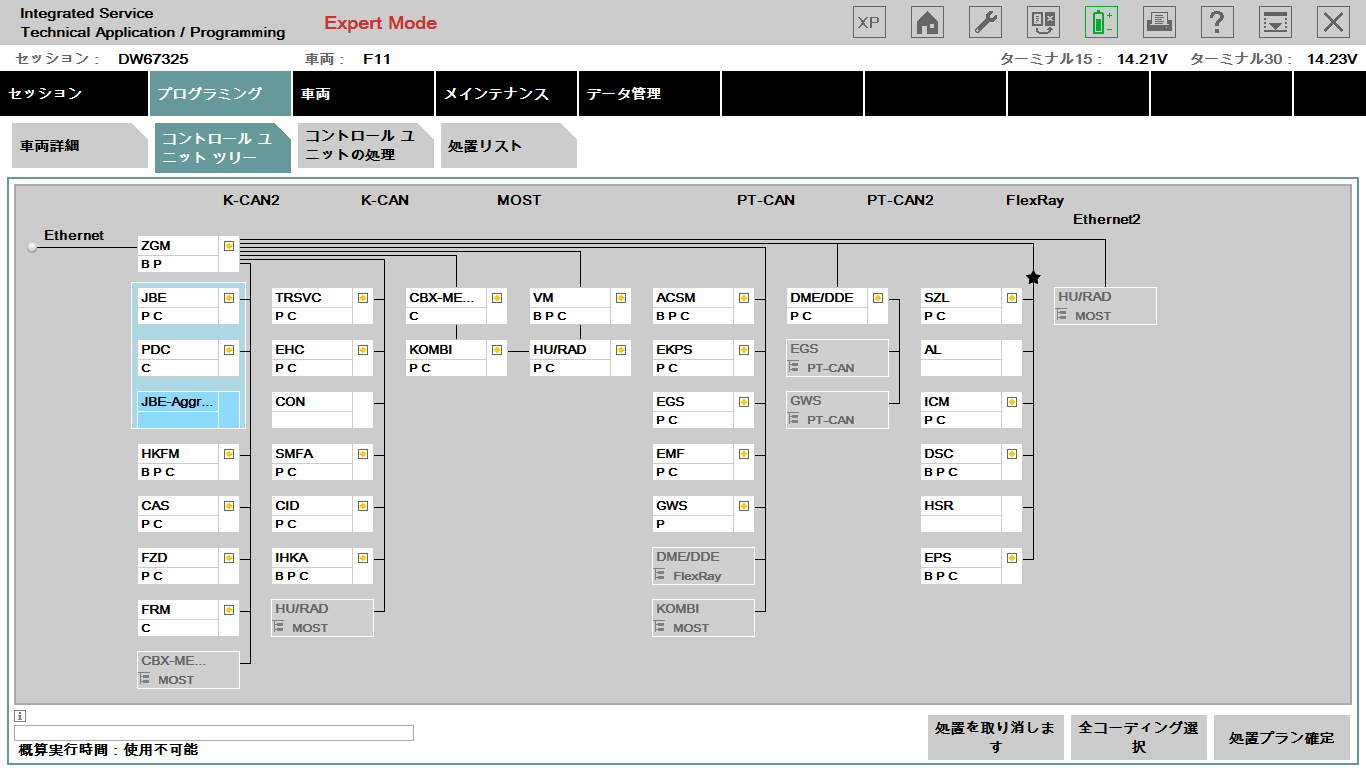Open the battery voltage status icon
The height and width of the screenshot is (768, 1366).
tap(1101, 22)
